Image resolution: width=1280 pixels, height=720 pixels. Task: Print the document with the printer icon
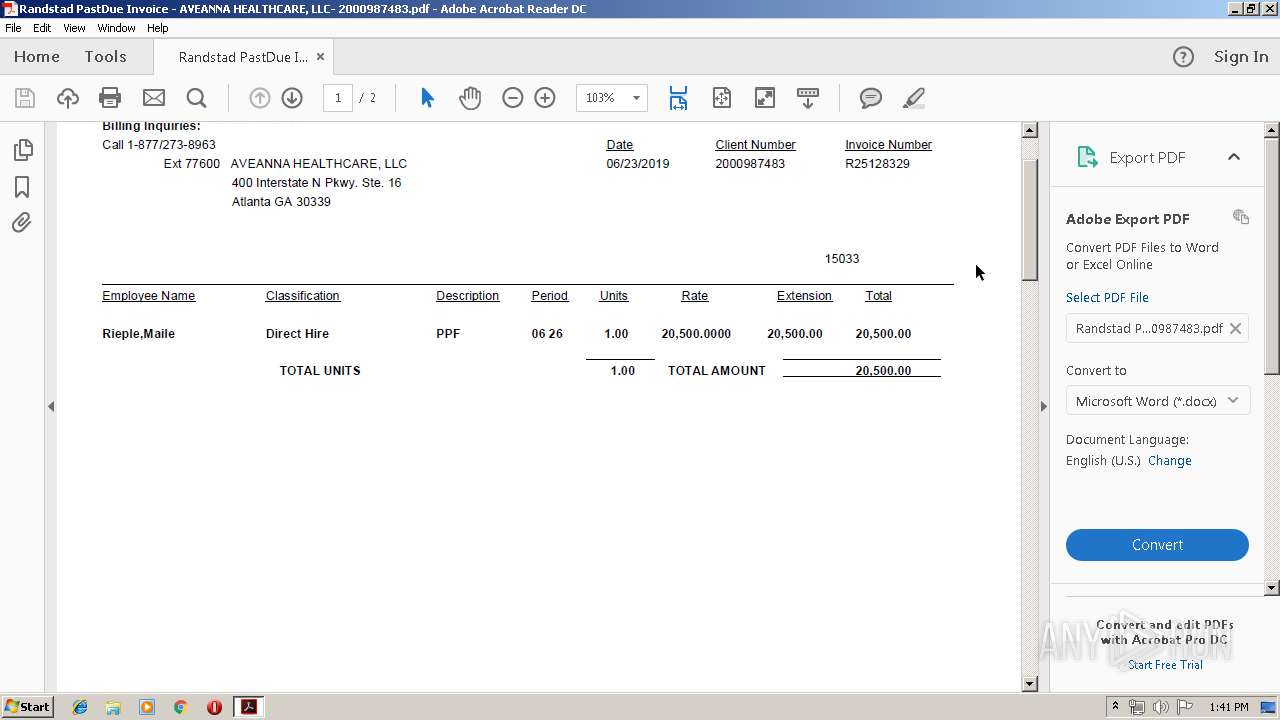pos(110,98)
